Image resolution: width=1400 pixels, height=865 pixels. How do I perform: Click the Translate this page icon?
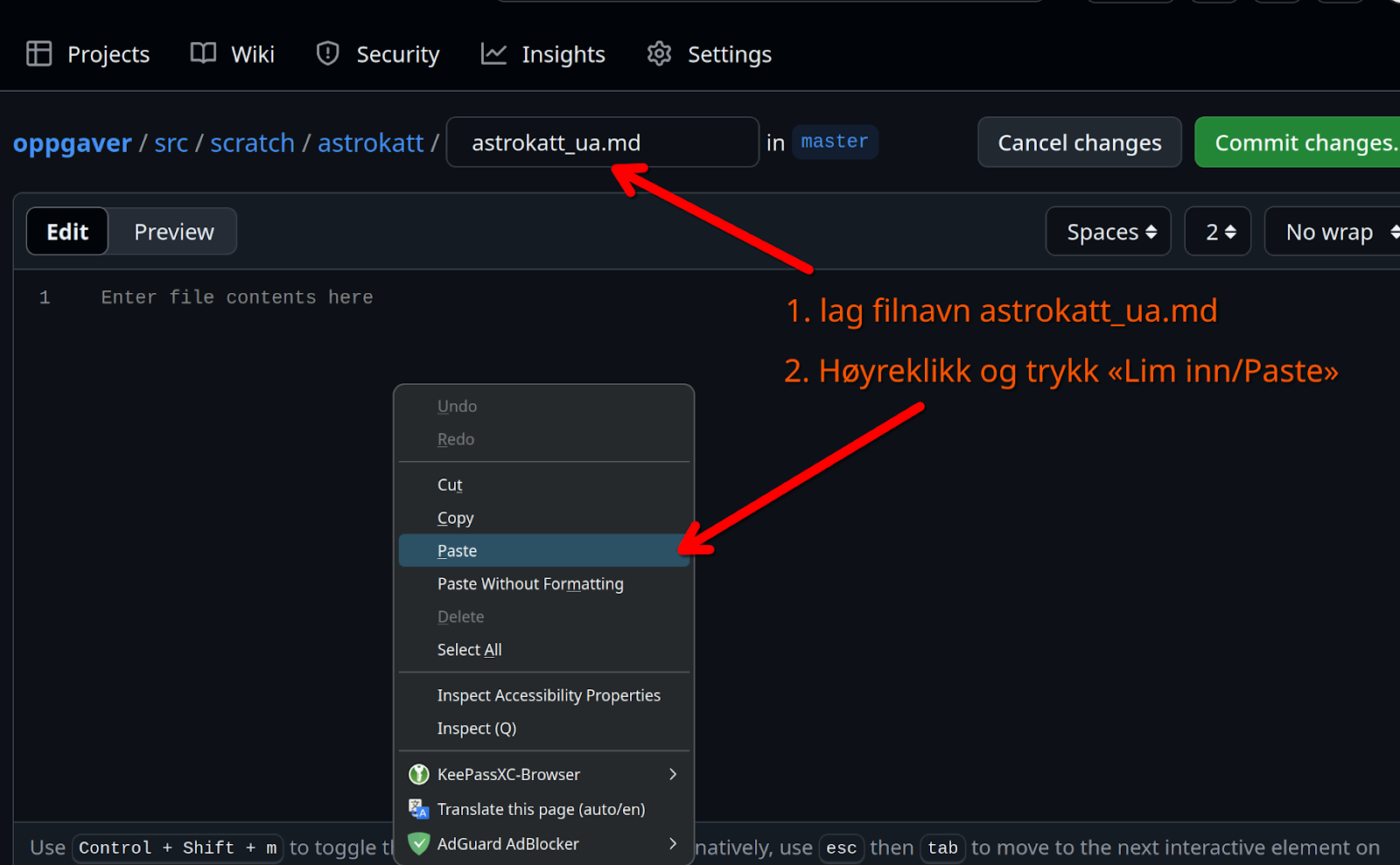coord(419,809)
